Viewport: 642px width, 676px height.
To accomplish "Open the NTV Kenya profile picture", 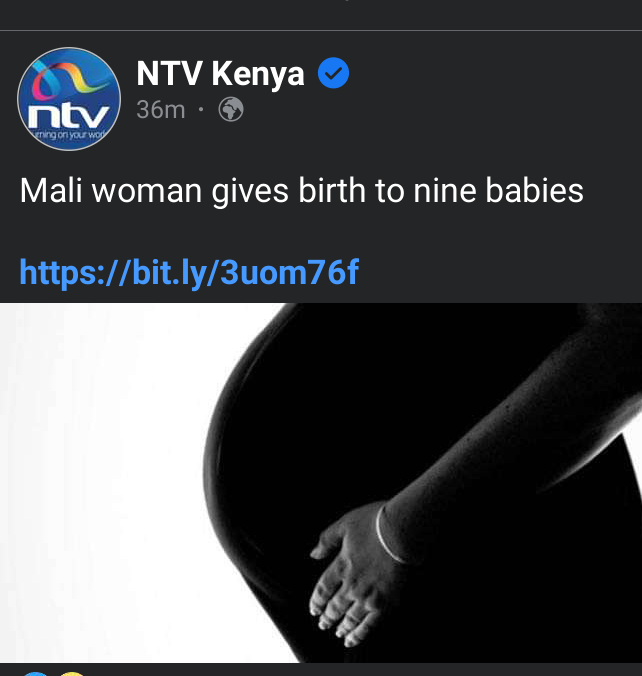I will [x=69, y=99].
